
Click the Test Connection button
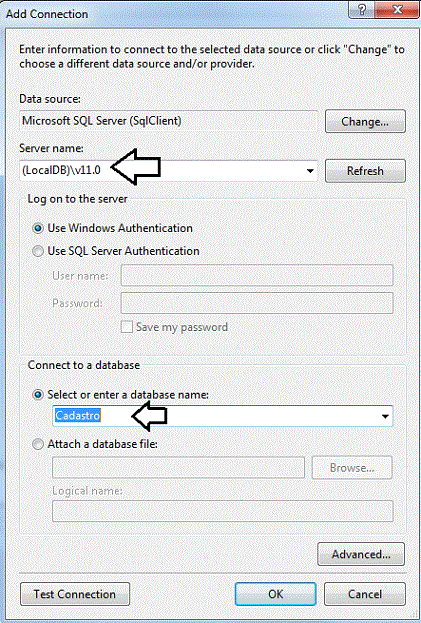point(75,594)
